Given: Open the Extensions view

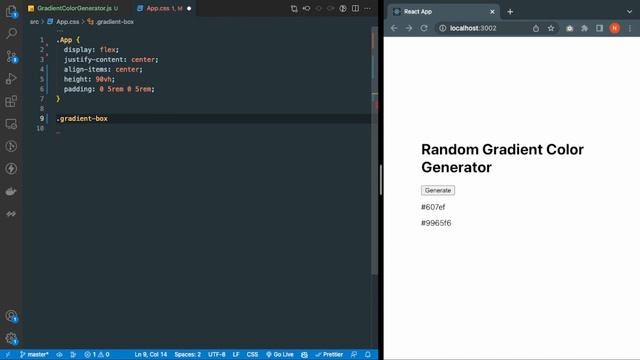Looking at the screenshot, I should (11, 101).
